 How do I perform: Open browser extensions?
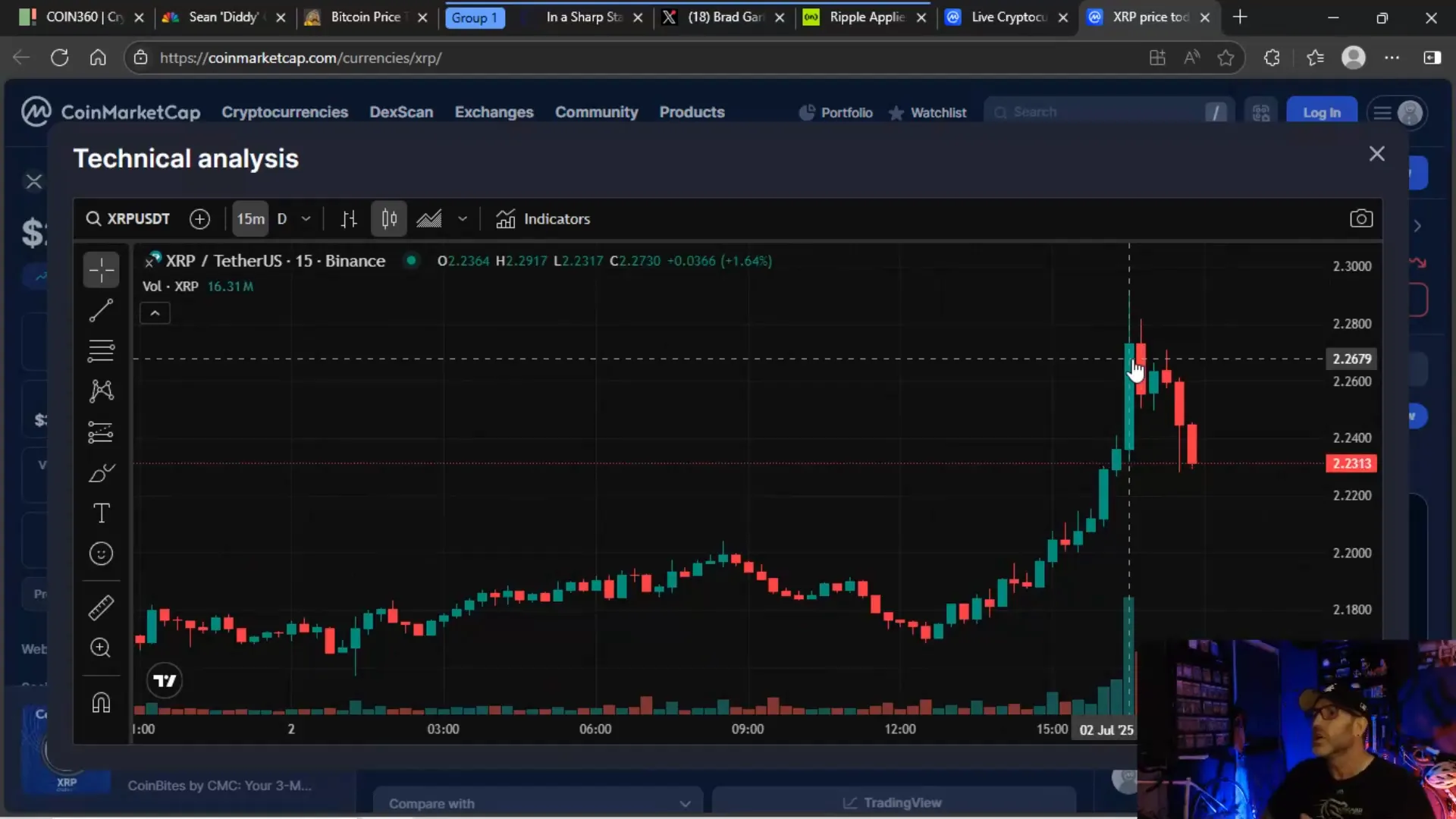pyautogui.click(x=1272, y=58)
